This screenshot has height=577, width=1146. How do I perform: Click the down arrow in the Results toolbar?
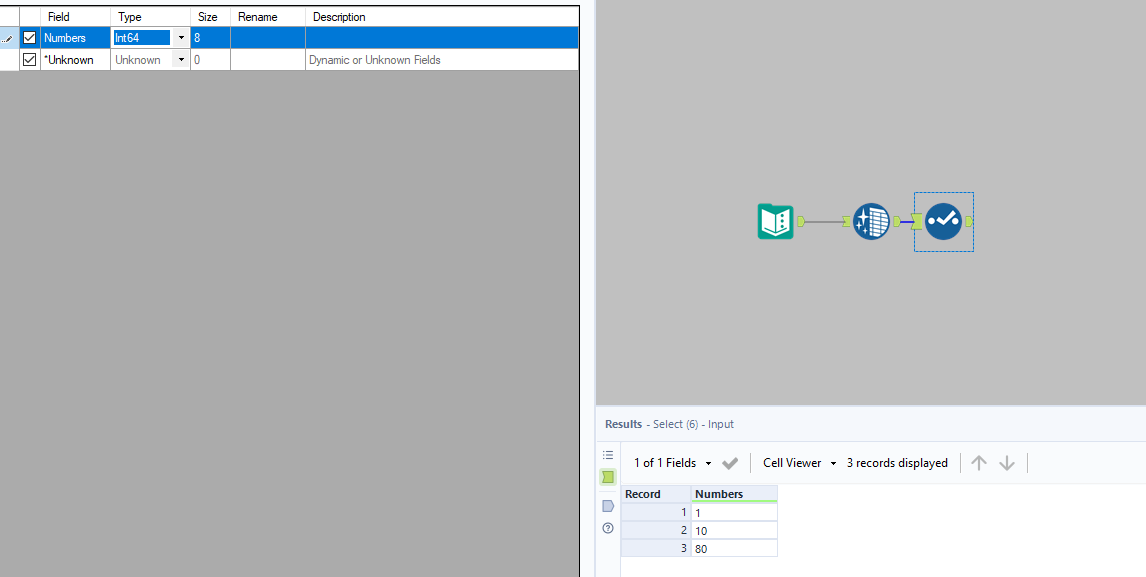pos(1007,462)
